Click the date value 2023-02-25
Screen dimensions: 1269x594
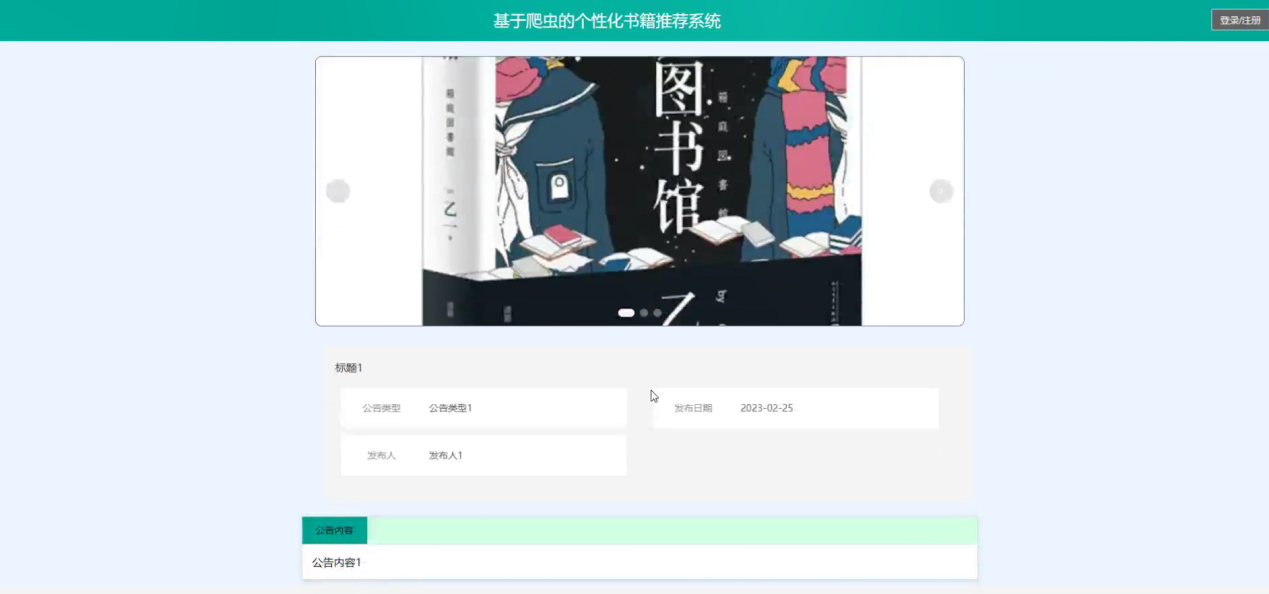767,408
